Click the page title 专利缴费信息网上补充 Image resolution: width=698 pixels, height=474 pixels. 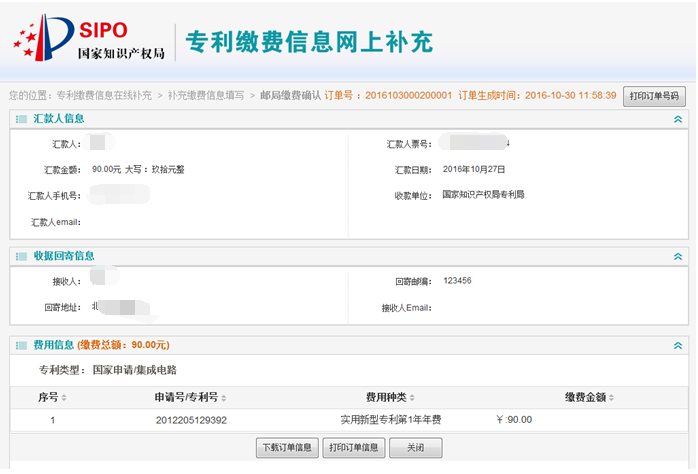point(309,42)
